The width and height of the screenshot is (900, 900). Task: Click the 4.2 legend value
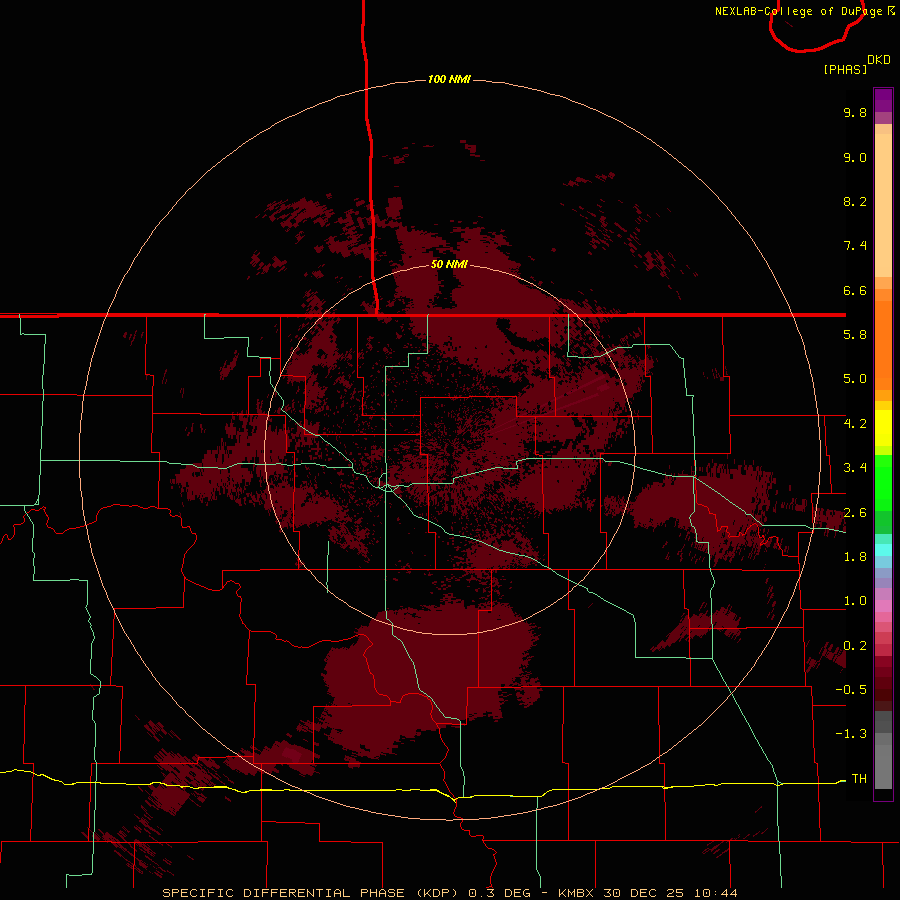855,424
